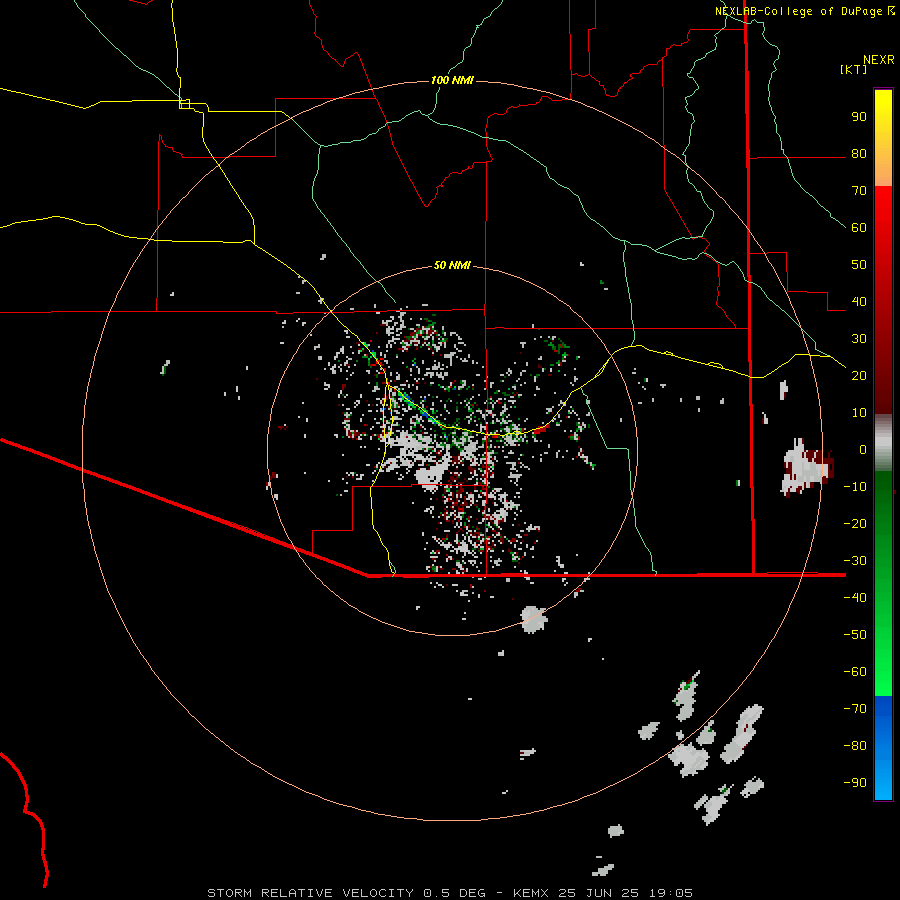Click the positive 50 scale value
The height and width of the screenshot is (900, 900).
click(x=859, y=265)
